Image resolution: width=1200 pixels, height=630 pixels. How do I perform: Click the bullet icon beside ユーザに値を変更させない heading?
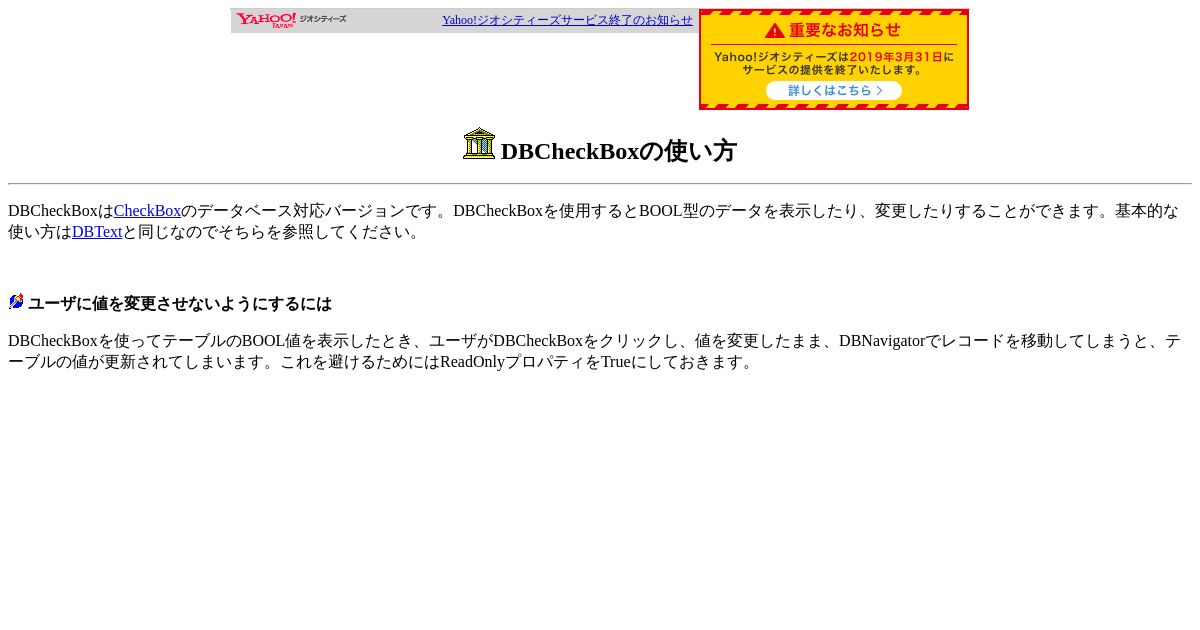[16, 301]
